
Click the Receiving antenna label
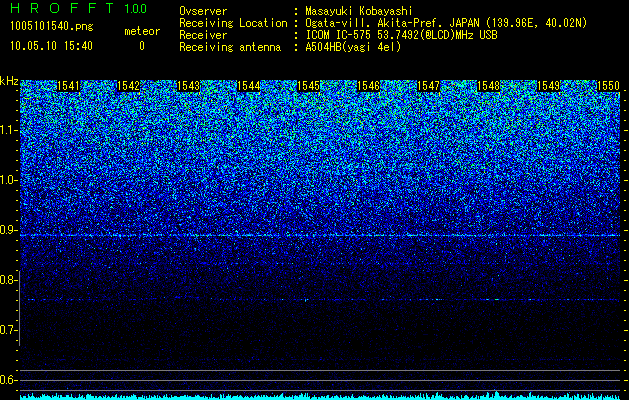coord(230,47)
